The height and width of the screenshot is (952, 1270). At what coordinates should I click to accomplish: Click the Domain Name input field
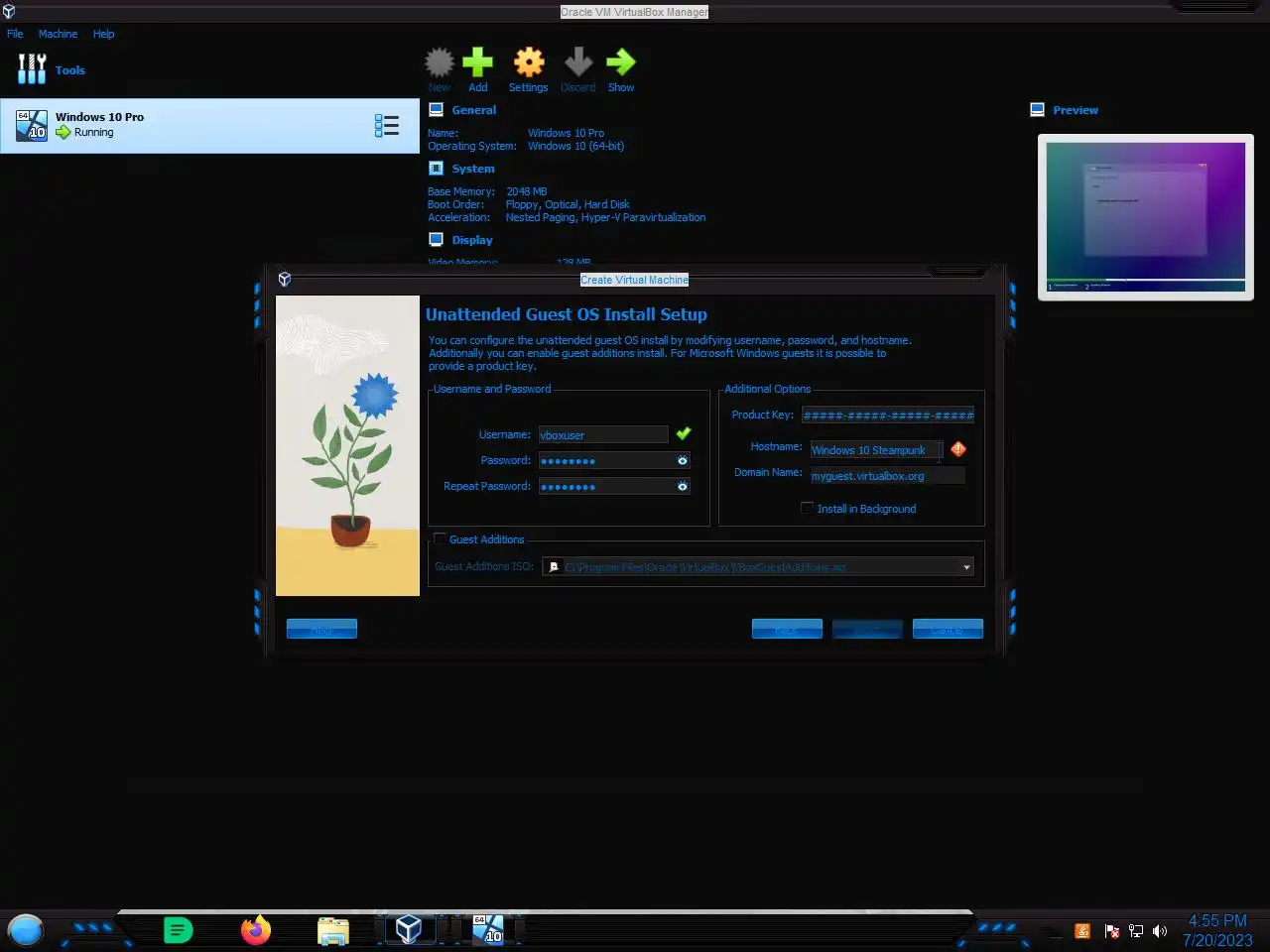(x=887, y=476)
